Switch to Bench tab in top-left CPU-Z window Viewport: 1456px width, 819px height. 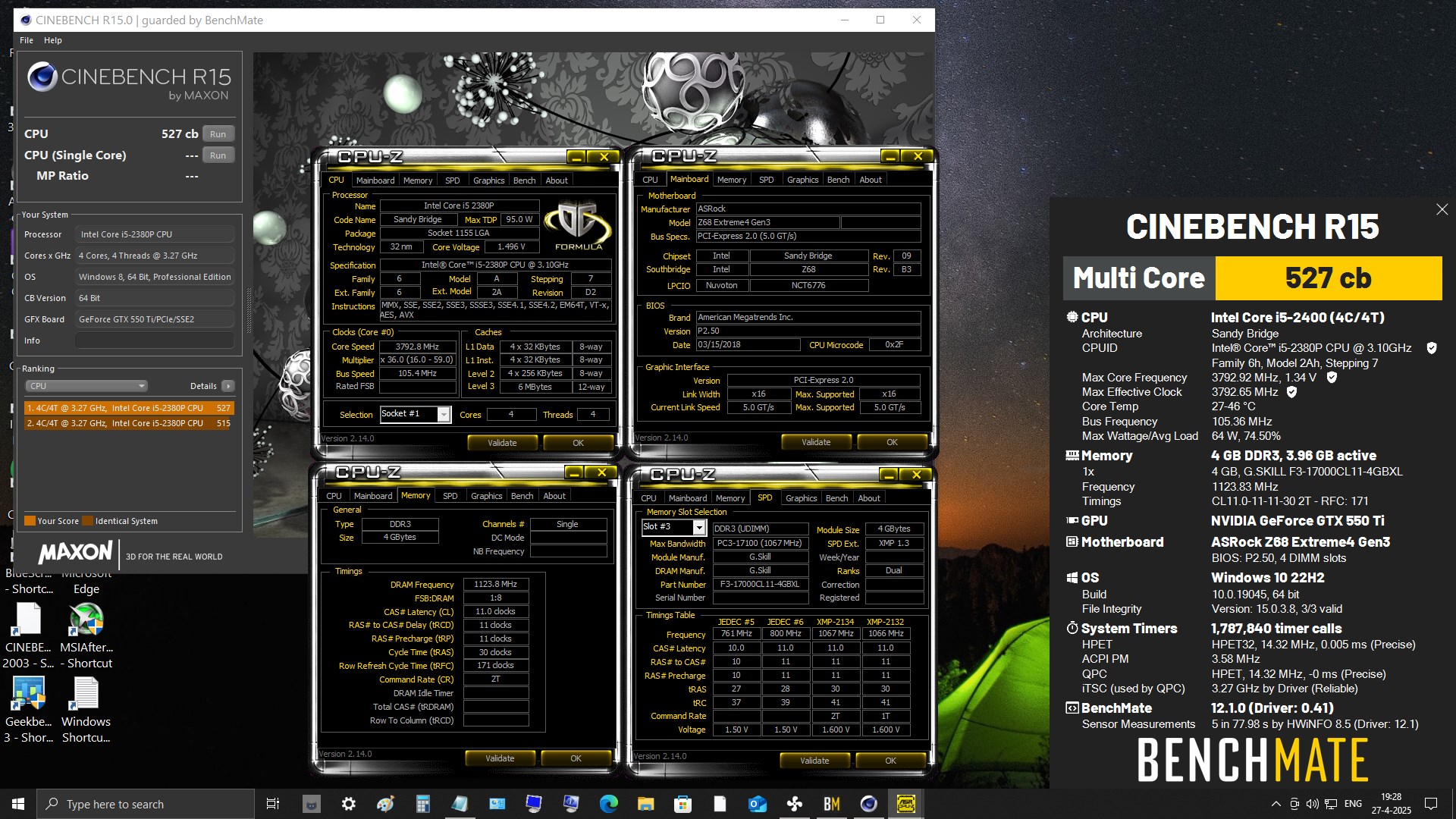524,180
